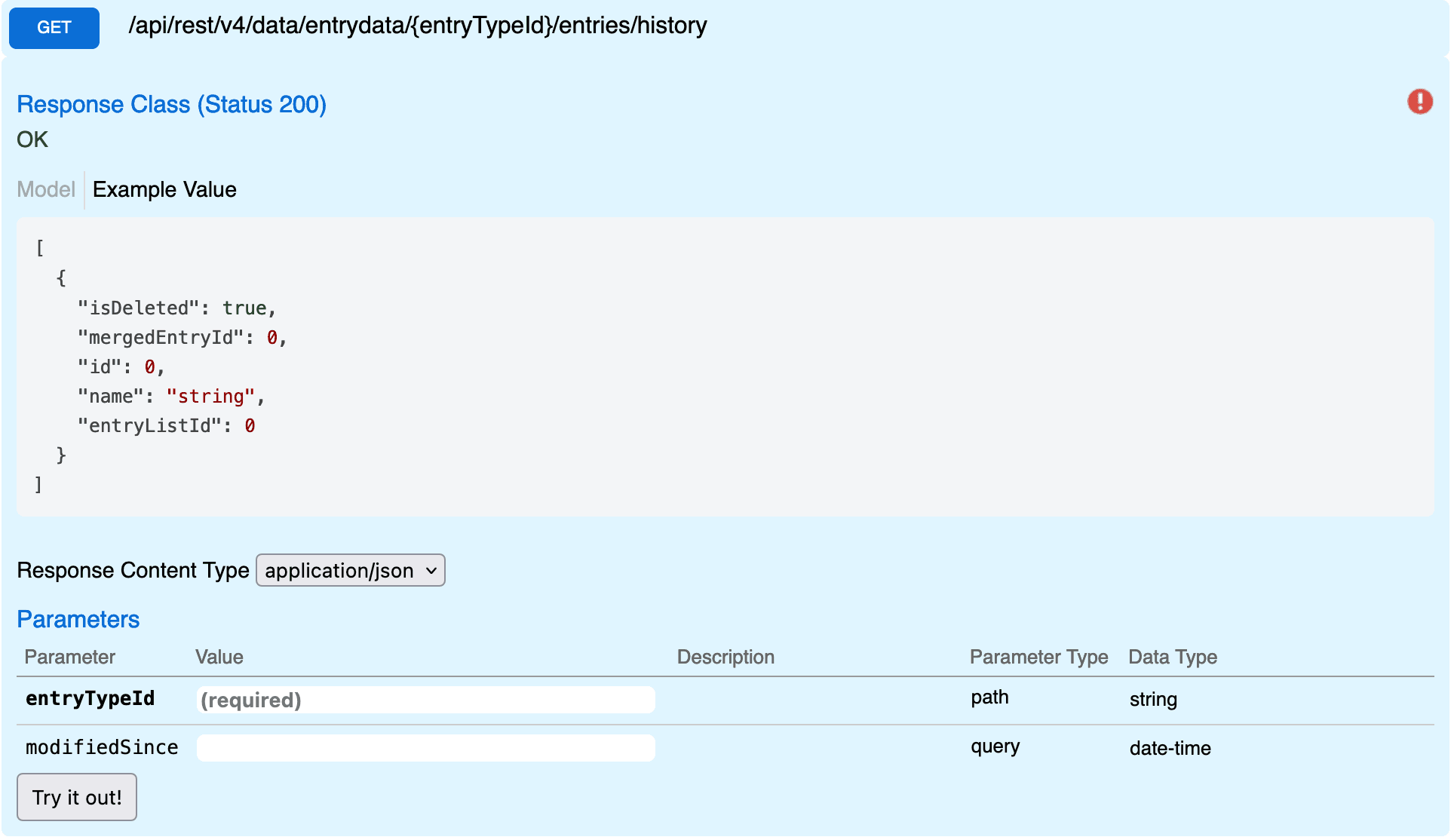Image resolution: width=1454 pixels, height=840 pixels.
Task: Select the "mergedEntryId": 0 line
Action: 183,337
